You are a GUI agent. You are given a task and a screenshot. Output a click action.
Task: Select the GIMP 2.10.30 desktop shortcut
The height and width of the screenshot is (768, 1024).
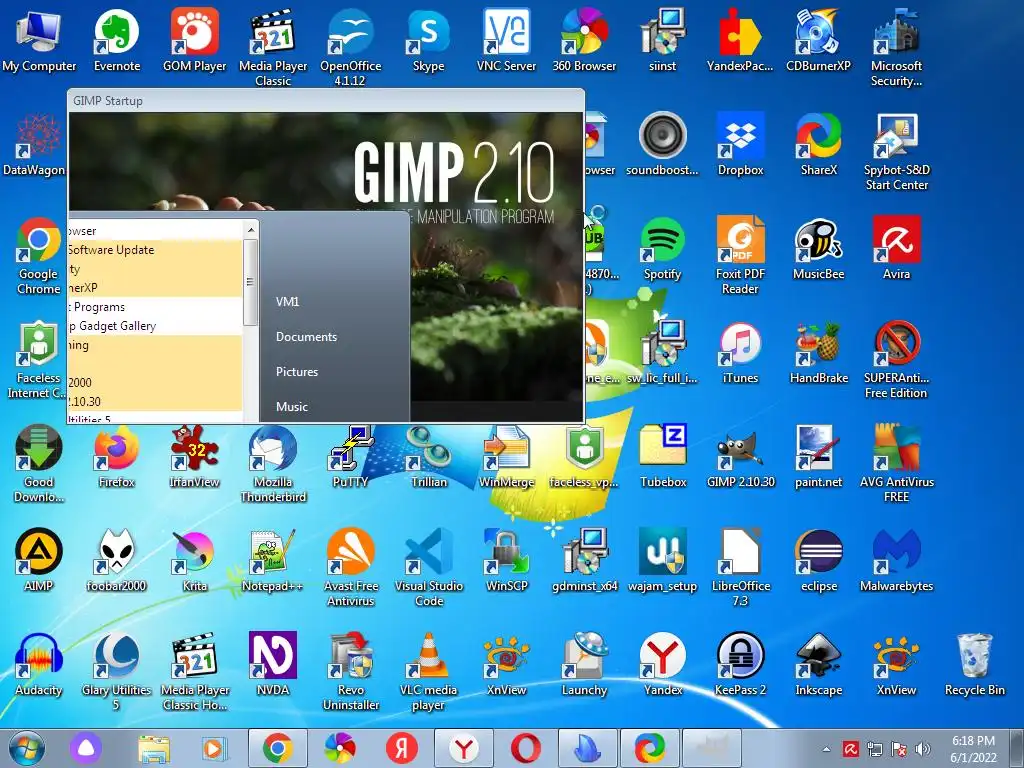[741, 456]
